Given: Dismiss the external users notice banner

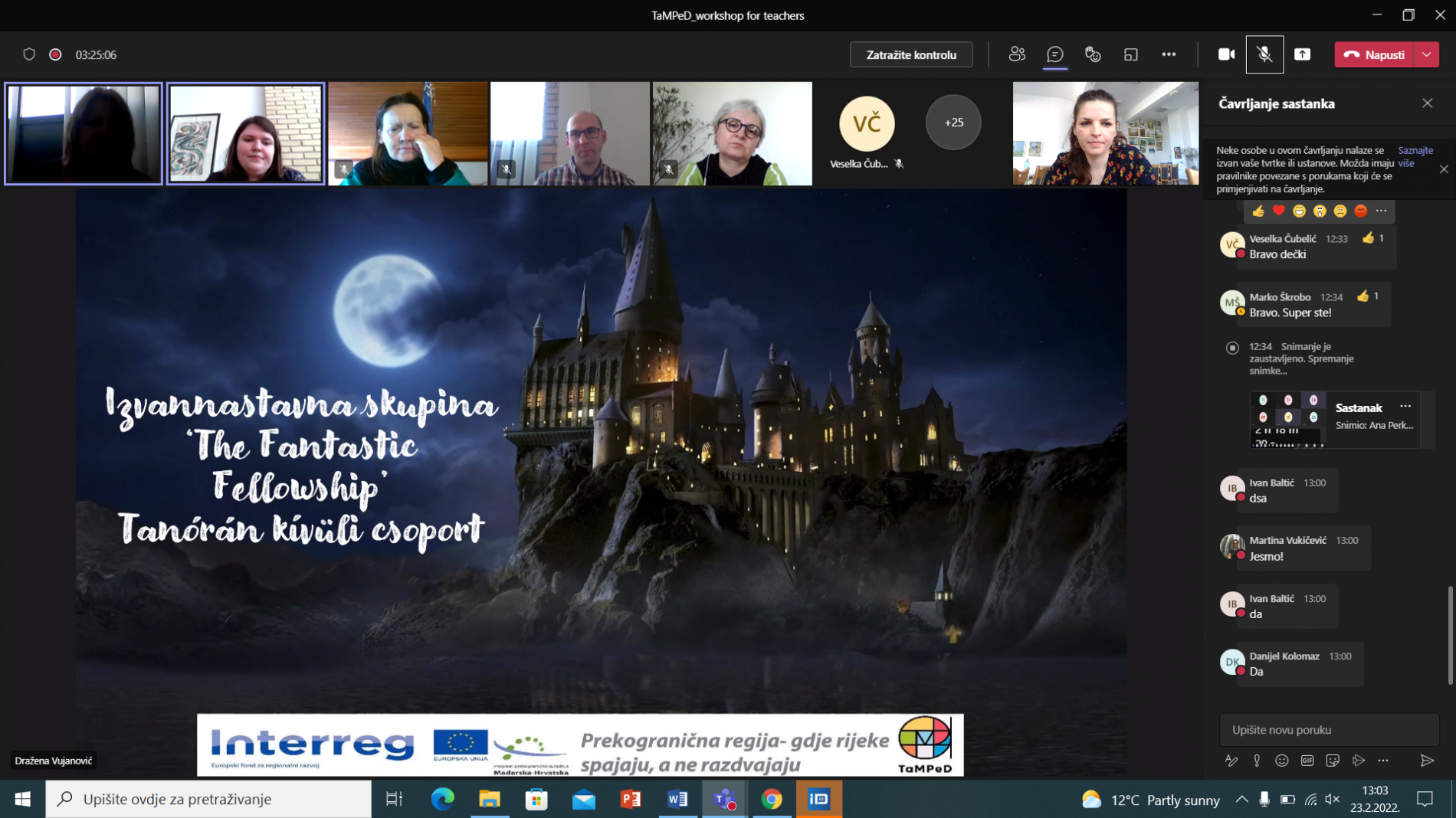Looking at the screenshot, I should click(1444, 169).
